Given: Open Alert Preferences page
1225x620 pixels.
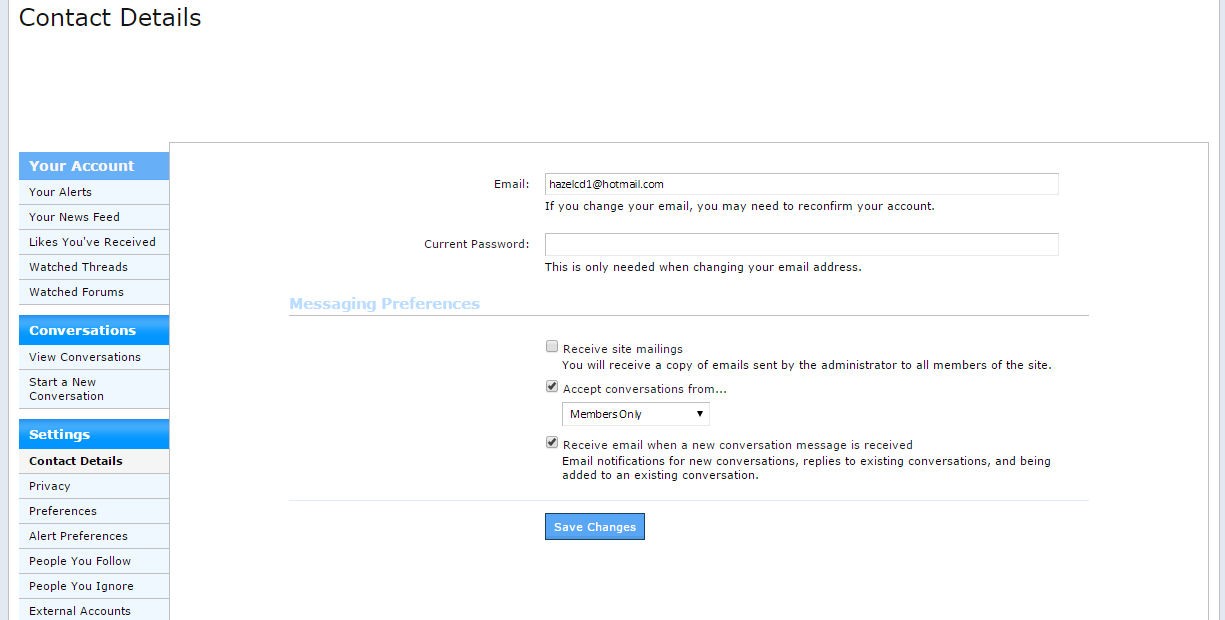Looking at the screenshot, I should tap(78, 536).
